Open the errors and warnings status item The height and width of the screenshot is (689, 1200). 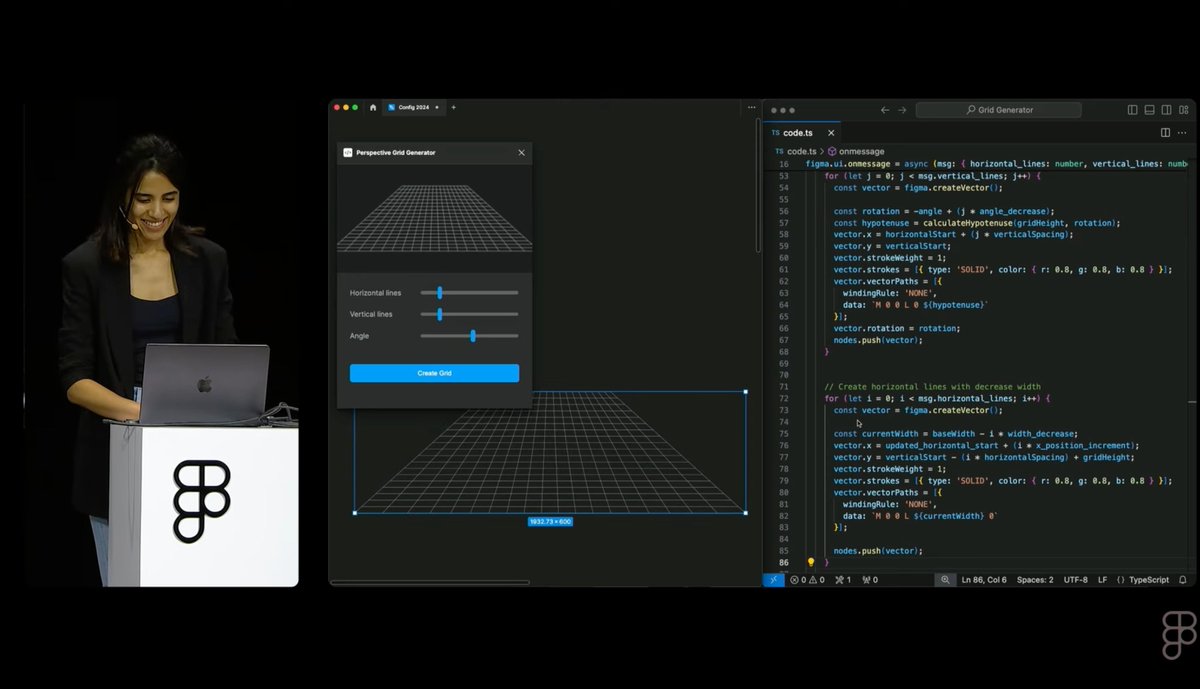(x=807, y=580)
